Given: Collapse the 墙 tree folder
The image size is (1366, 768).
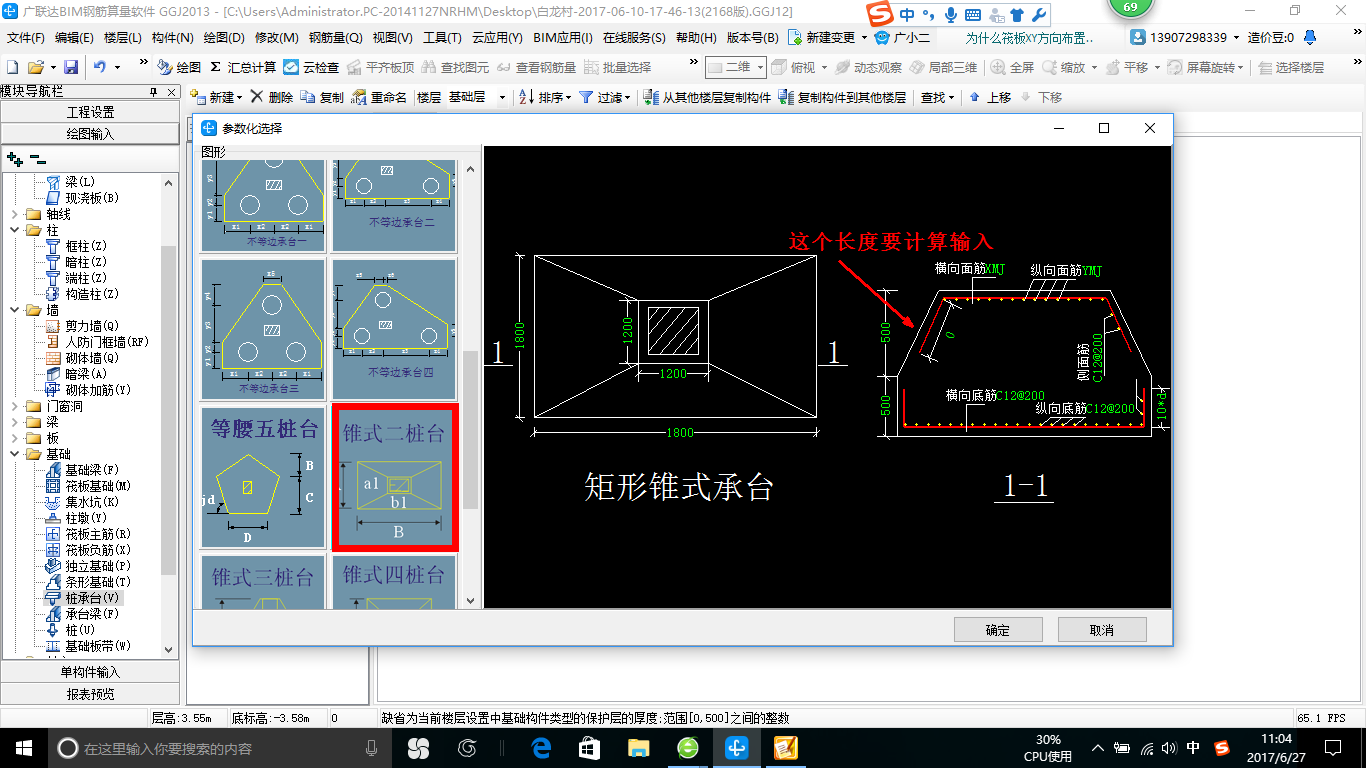Looking at the screenshot, I should pos(14,310).
